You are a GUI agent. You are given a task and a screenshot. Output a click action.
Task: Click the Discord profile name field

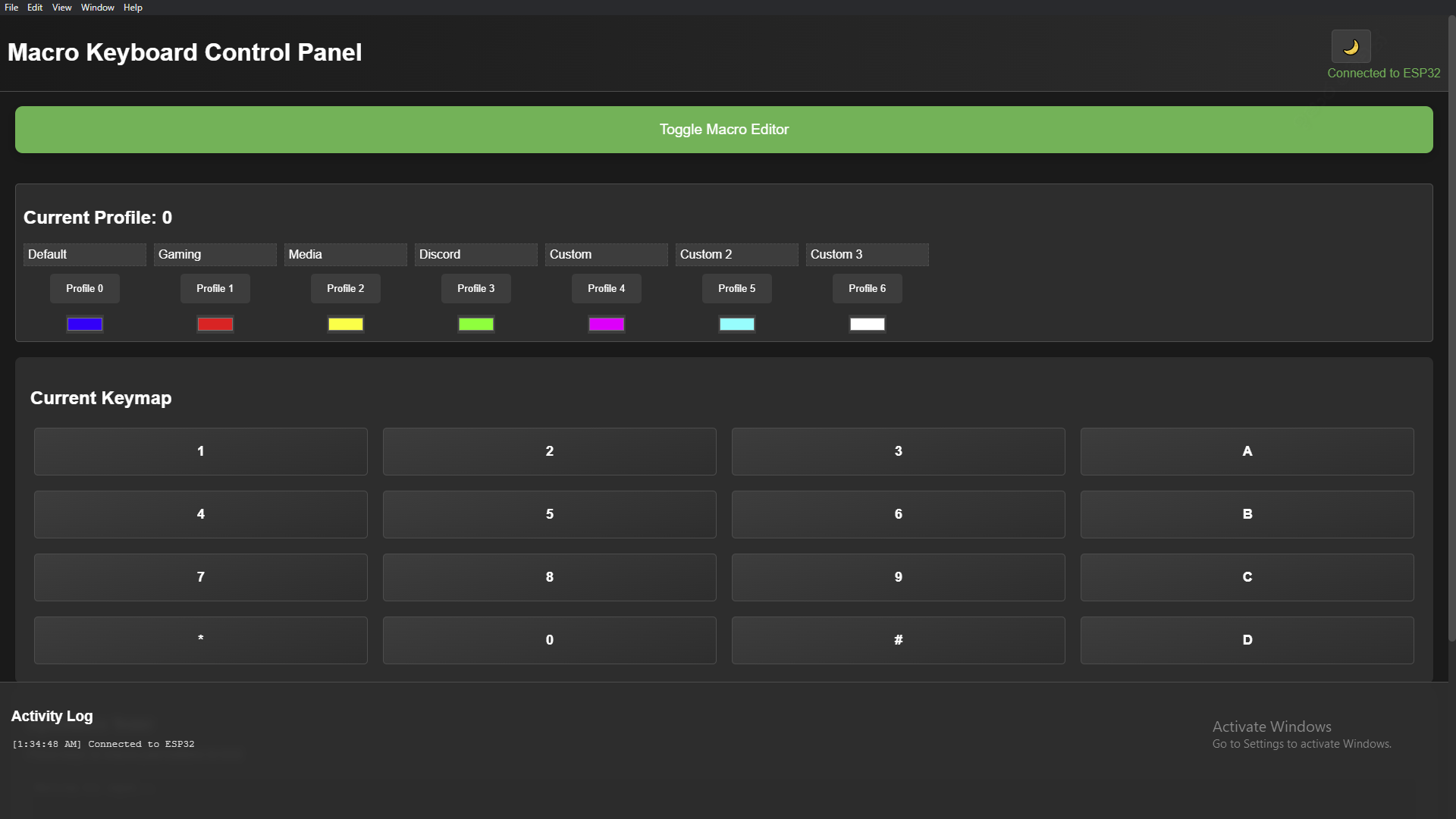click(475, 255)
